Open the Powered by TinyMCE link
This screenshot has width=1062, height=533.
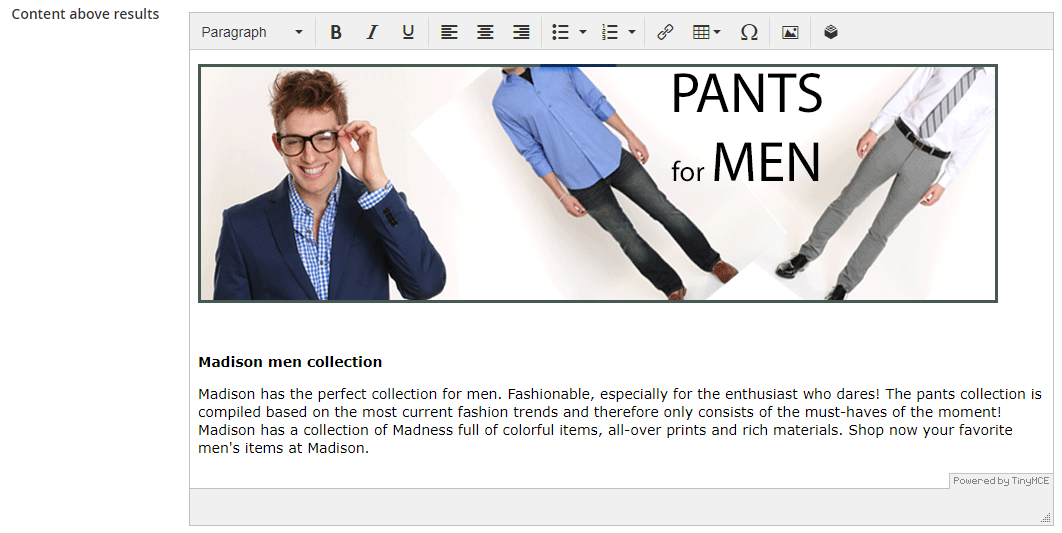click(1000, 481)
